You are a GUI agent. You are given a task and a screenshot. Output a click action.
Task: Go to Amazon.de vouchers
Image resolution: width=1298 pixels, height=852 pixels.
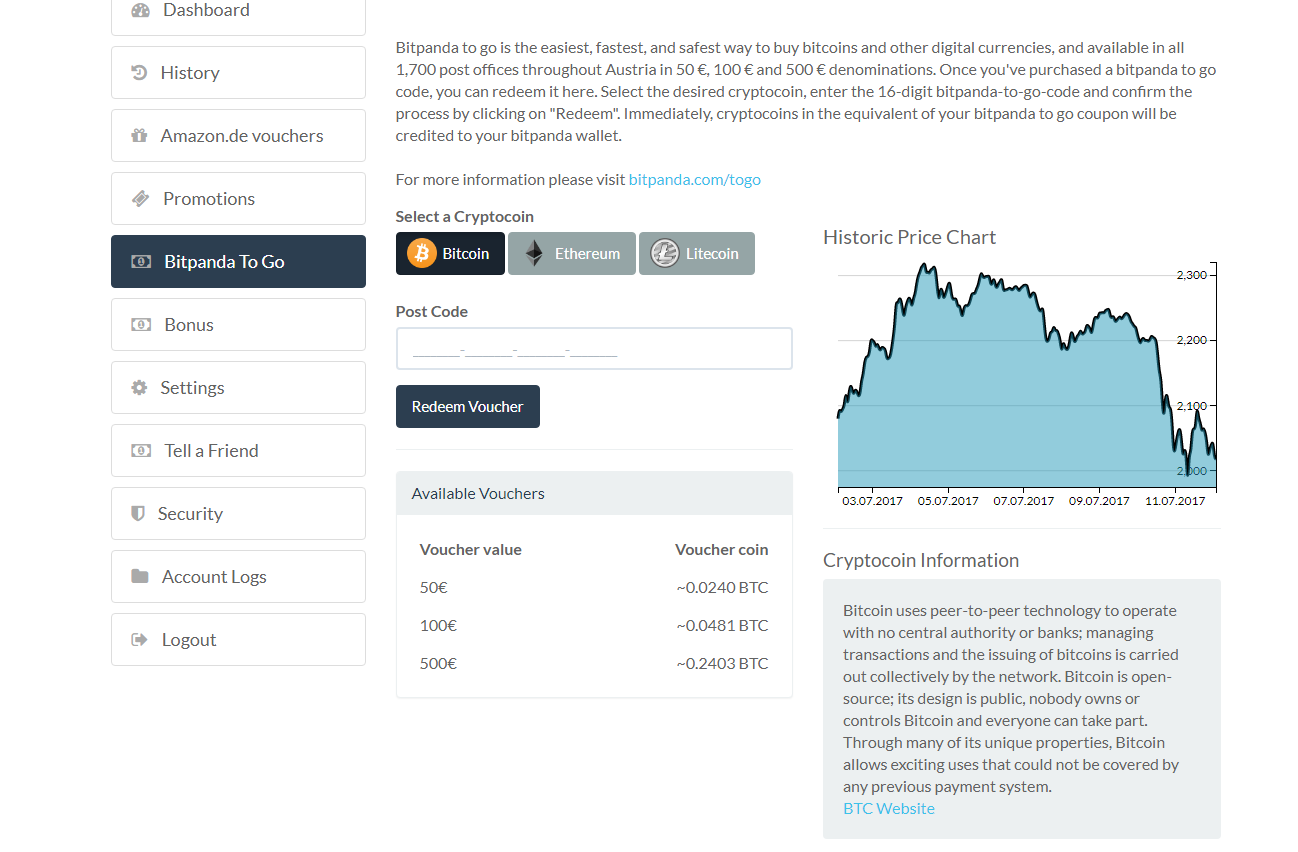(238, 136)
